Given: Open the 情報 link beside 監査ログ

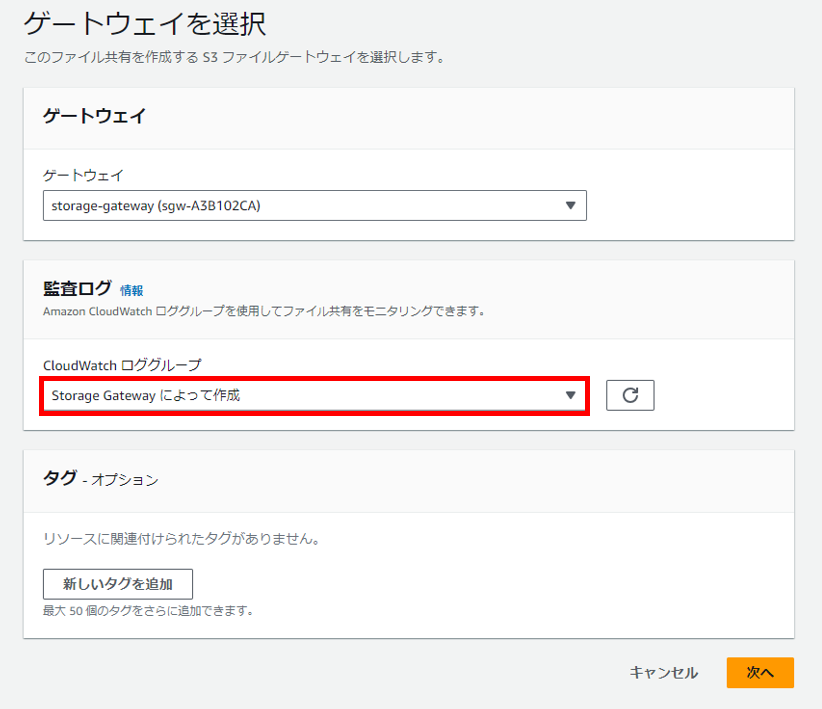Looking at the screenshot, I should 132,291.
